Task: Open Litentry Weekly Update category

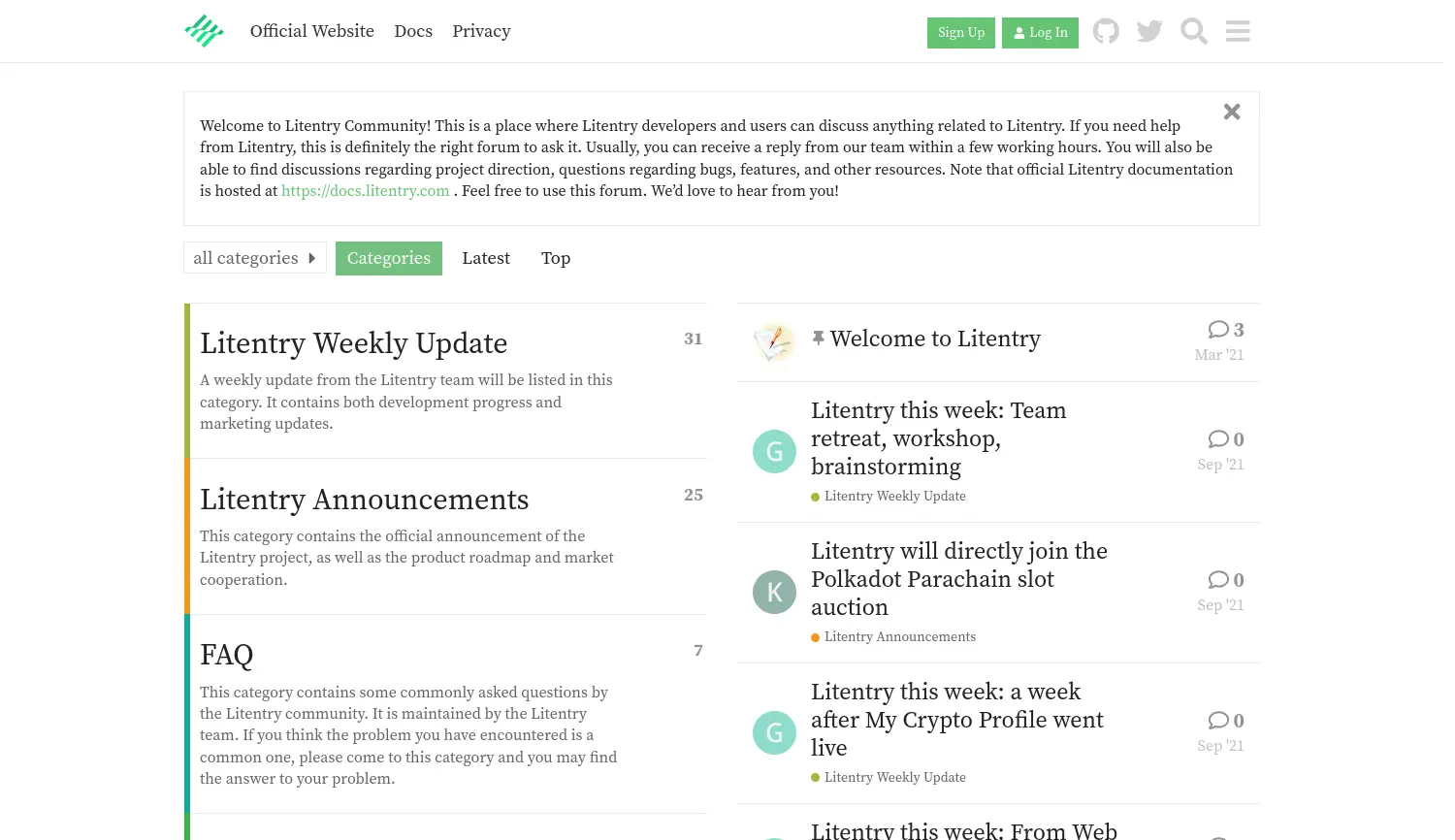Action: click(x=354, y=343)
